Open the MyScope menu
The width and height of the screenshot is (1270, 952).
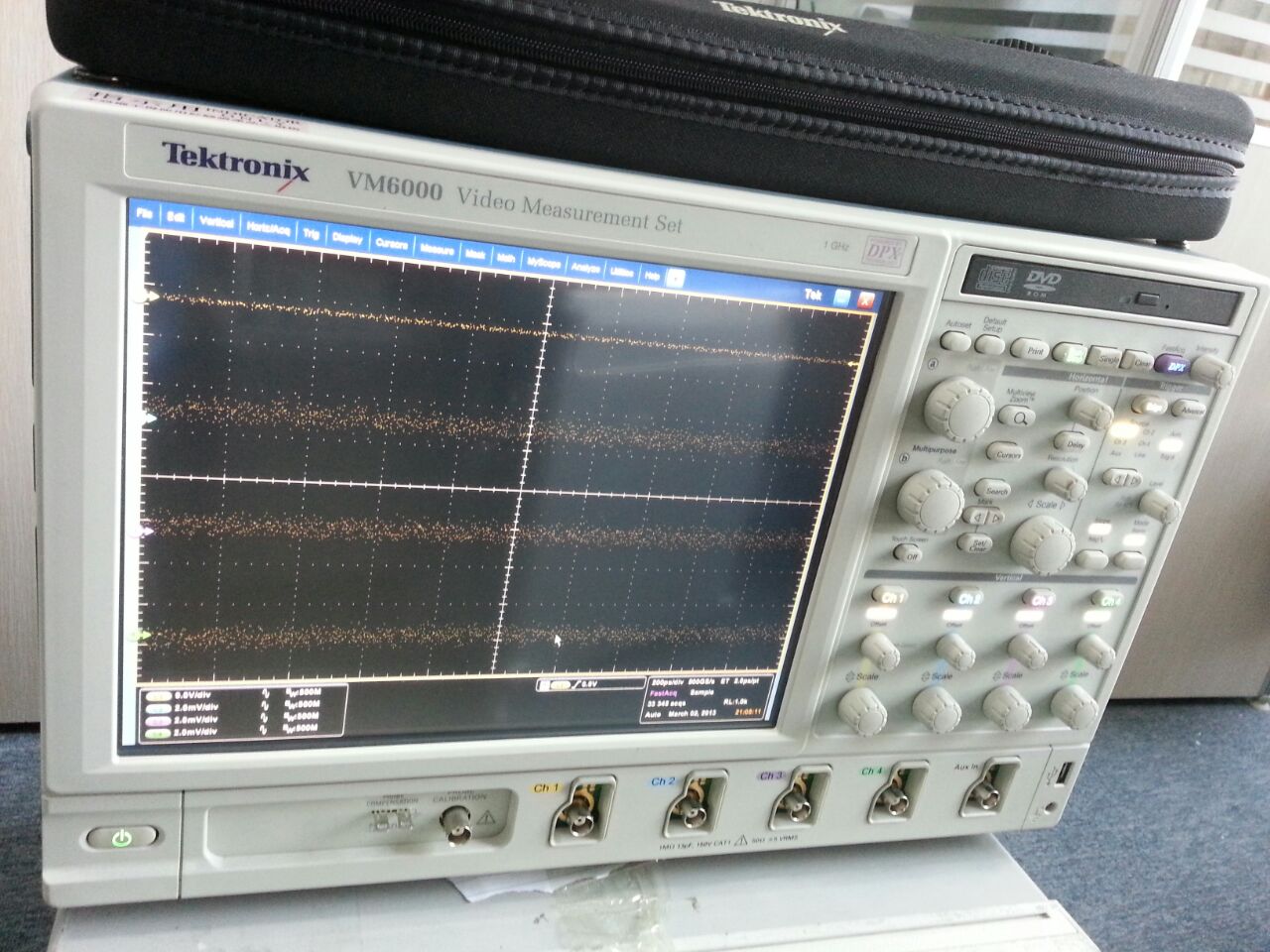(544, 263)
